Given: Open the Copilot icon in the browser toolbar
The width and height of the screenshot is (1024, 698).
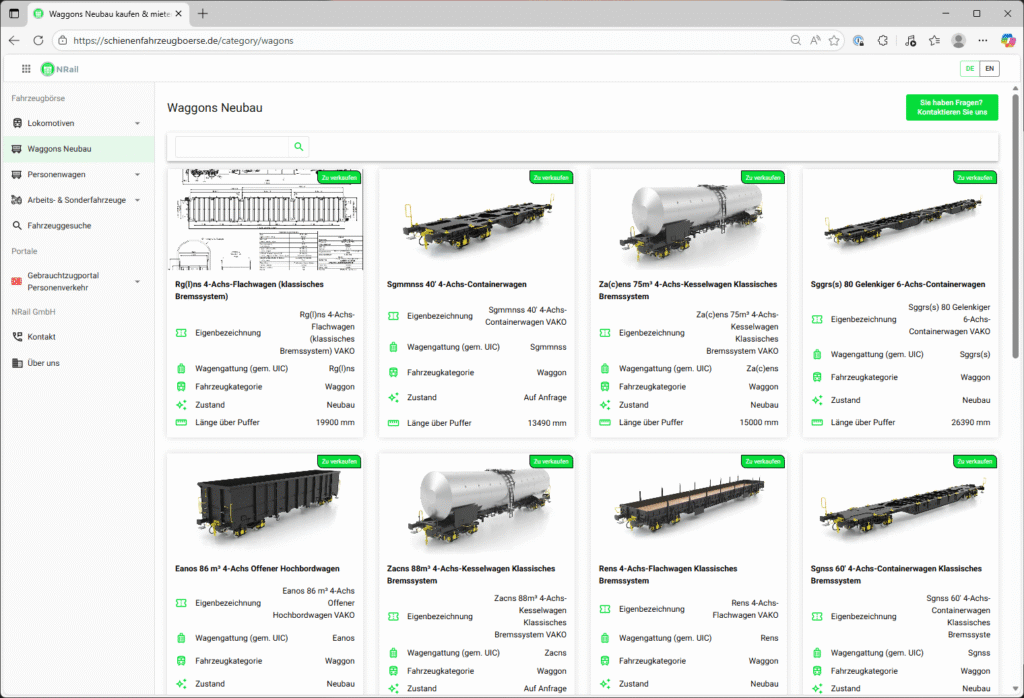Looking at the screenshot, I should click(x=1008, y=40).
